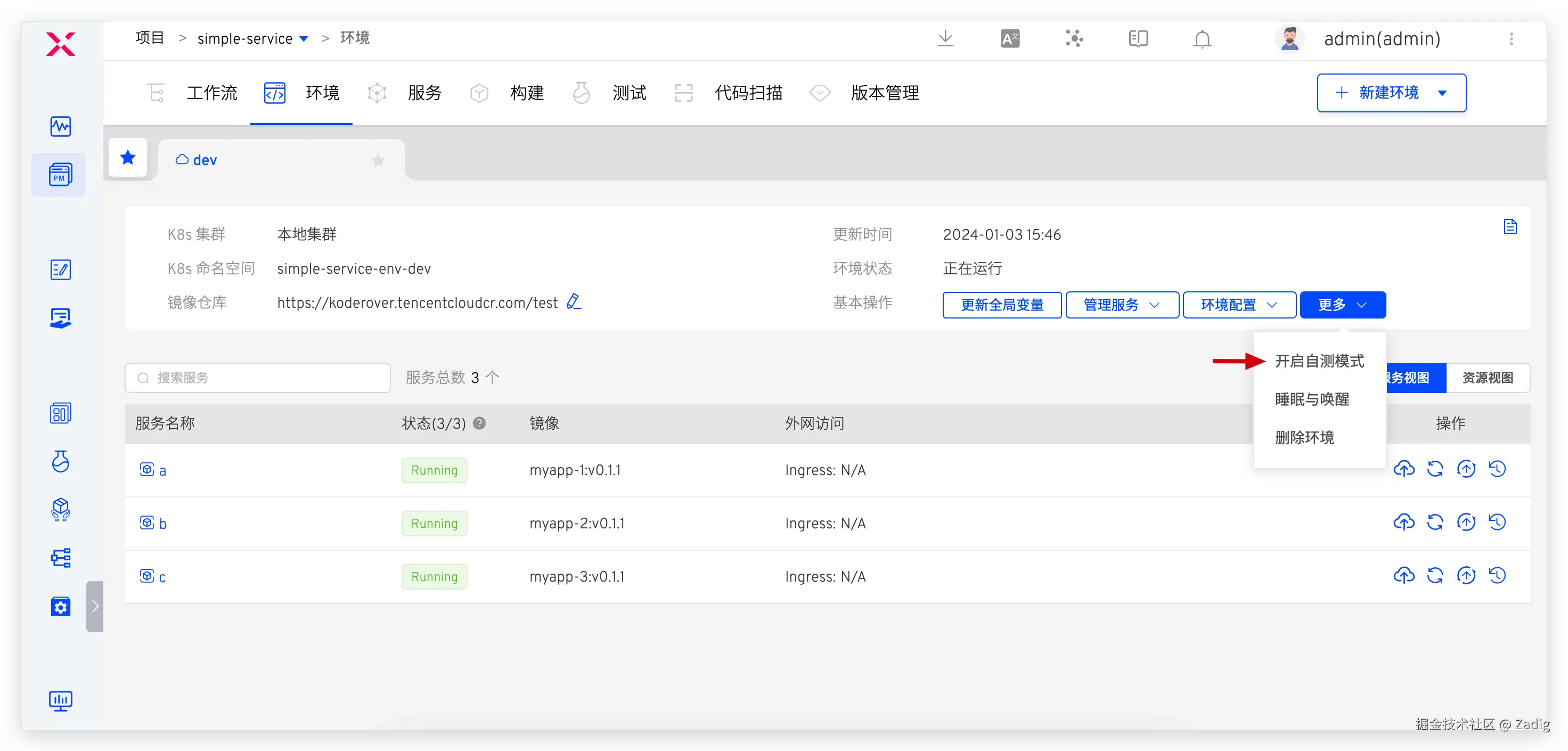Restart service b refresh icon
Image resolution: width=1568 pixels, height=751 pixels.
pos(1435,522)
